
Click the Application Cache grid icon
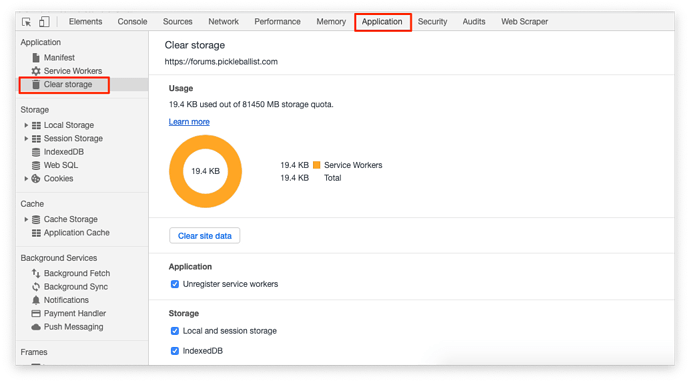tap(36, 233)
